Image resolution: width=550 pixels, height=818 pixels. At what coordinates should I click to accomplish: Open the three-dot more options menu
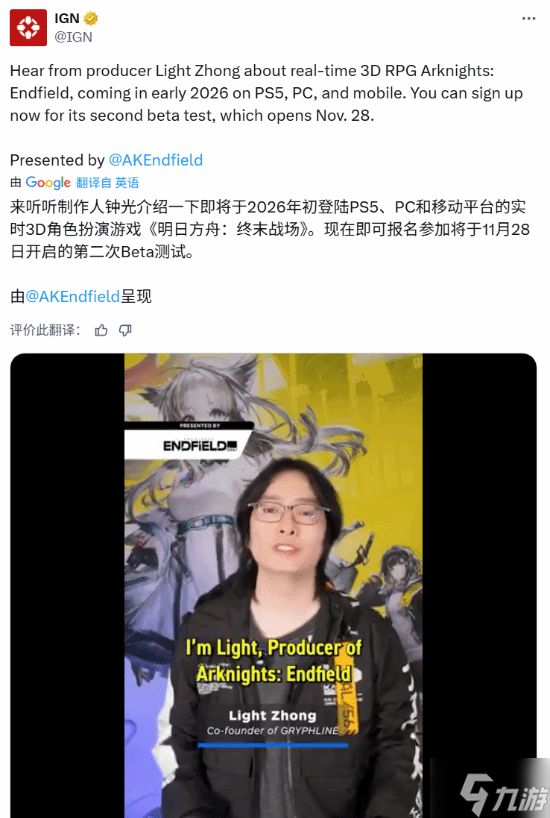tap(528, 19)
